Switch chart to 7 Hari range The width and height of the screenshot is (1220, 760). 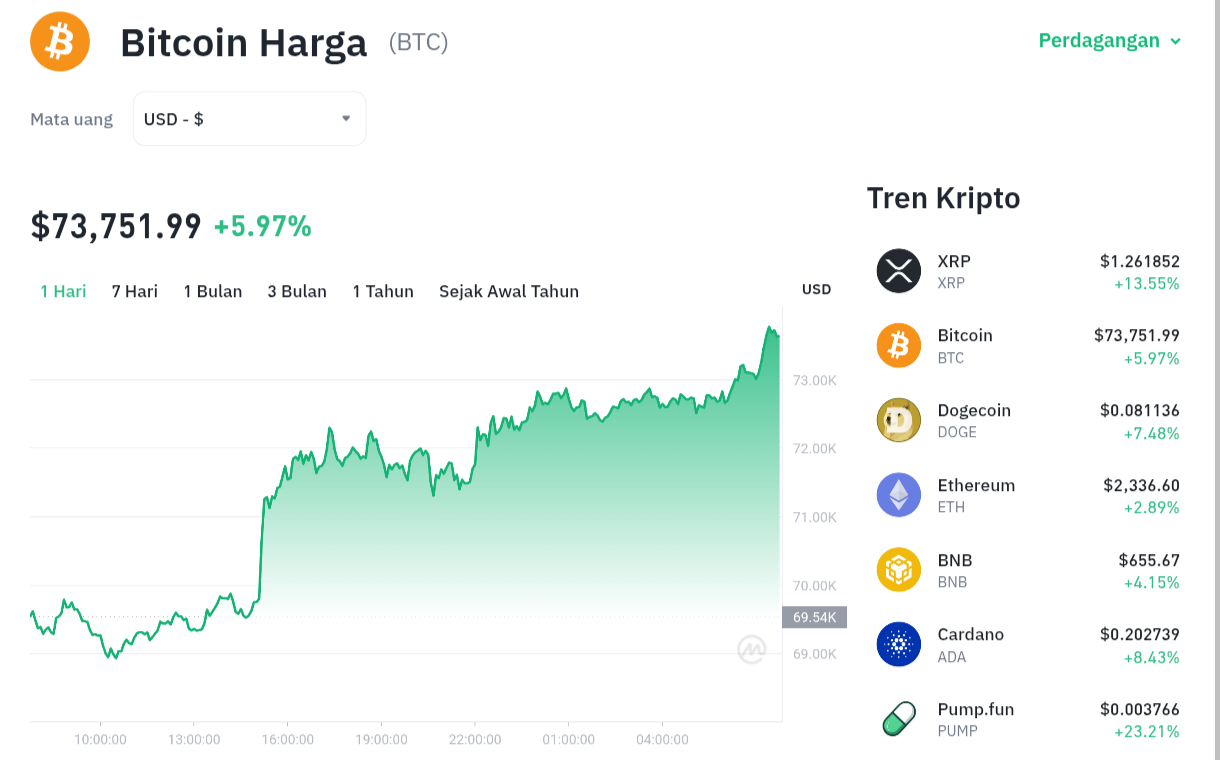pos(135,291)
